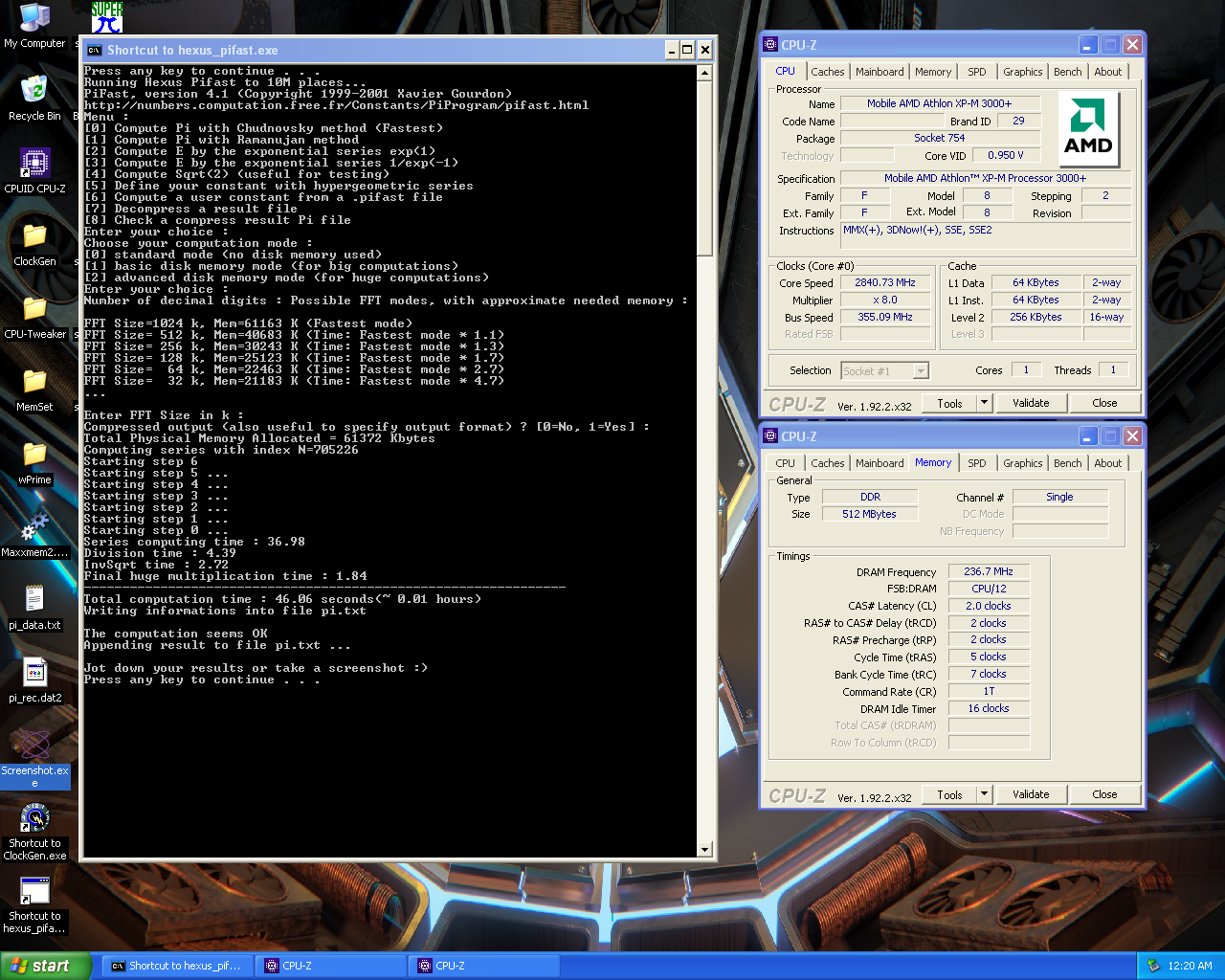Open Graphics tab in the upper CPU-Z window
The width and height of the screenshot is (1225, 980).
coord(1023,72)
